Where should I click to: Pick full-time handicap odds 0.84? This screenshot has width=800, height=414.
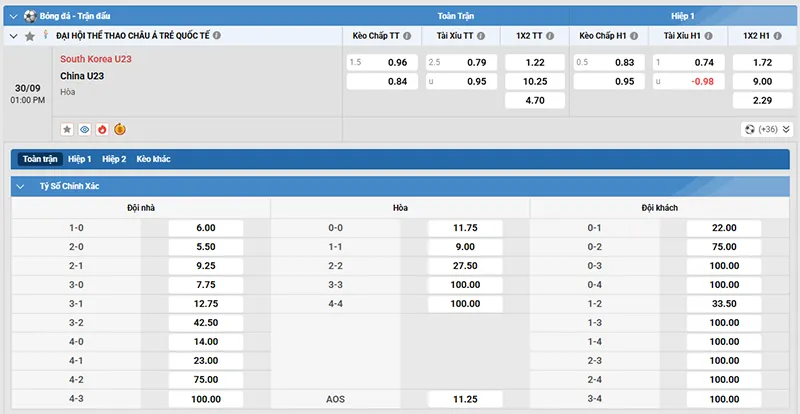(x=382, y=82)
